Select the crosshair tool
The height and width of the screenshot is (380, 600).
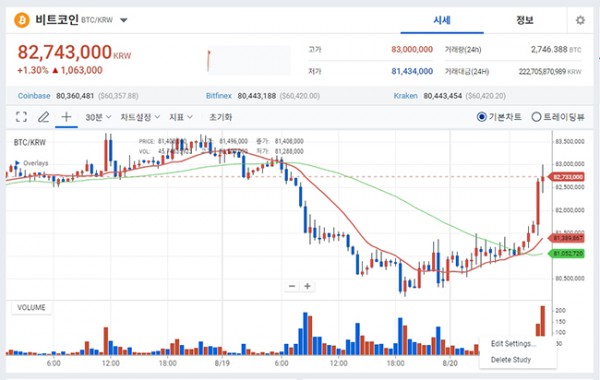tap(67, 117)
